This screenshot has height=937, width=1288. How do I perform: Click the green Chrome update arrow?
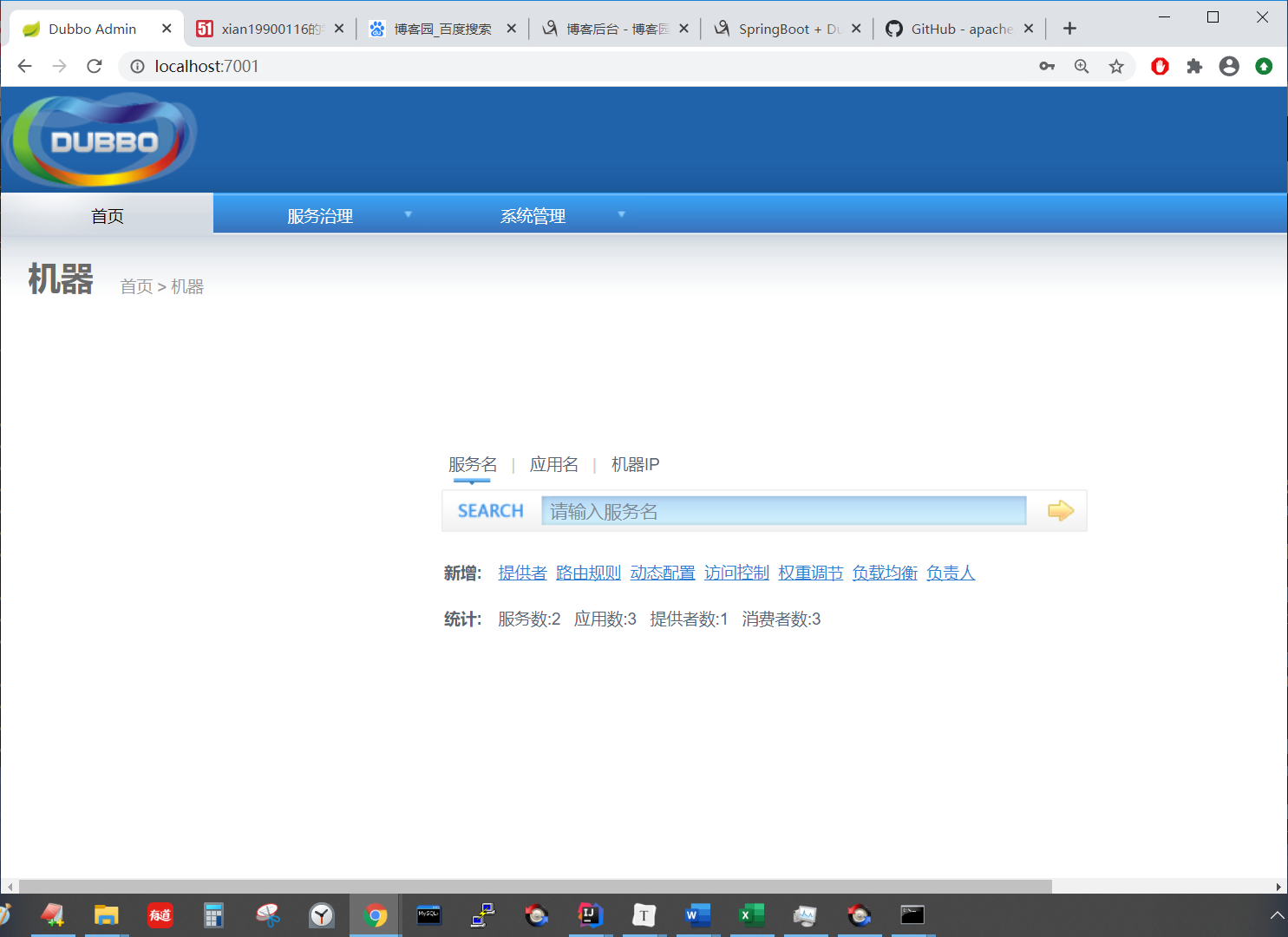coord(1264,66)
